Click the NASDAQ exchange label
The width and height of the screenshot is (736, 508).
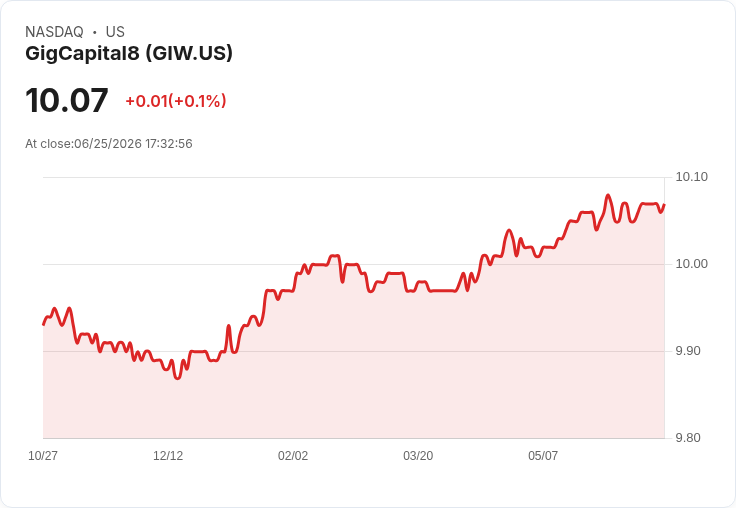[54, 32]
